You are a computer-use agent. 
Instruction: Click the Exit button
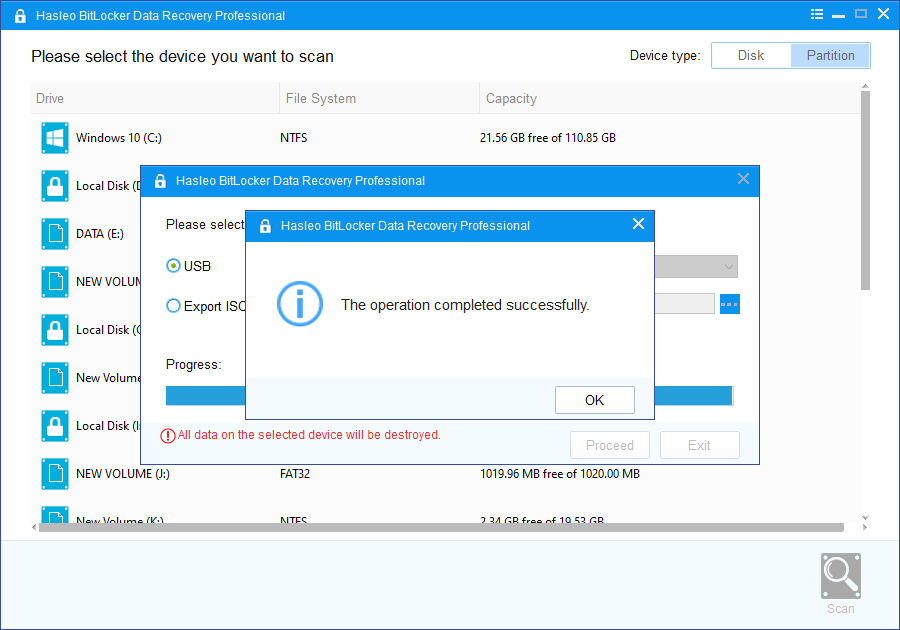[699, 445]
